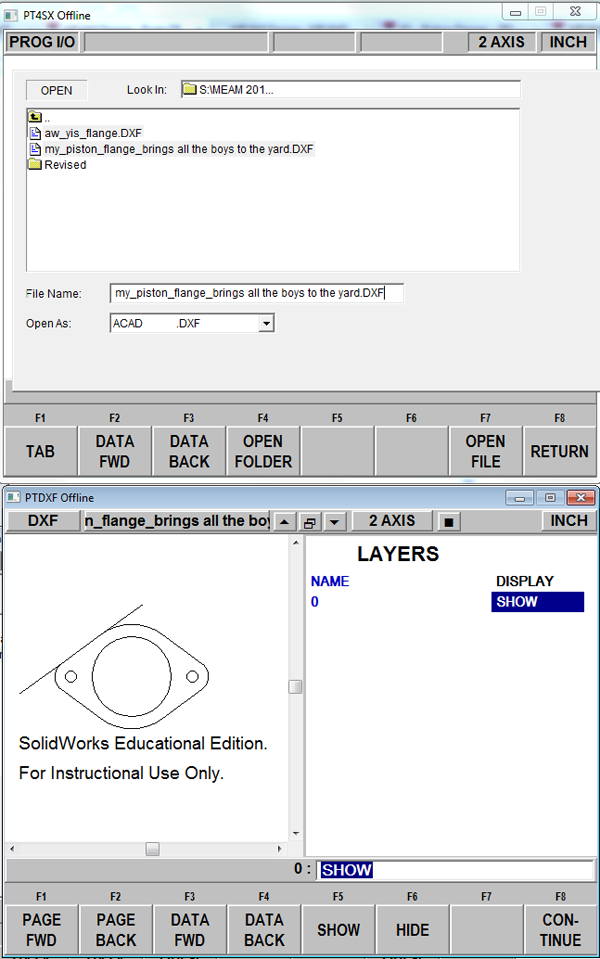Screen dimensions: 600x959
Task: Click the parent folder up icon
Action: click(x=35, y=117)
